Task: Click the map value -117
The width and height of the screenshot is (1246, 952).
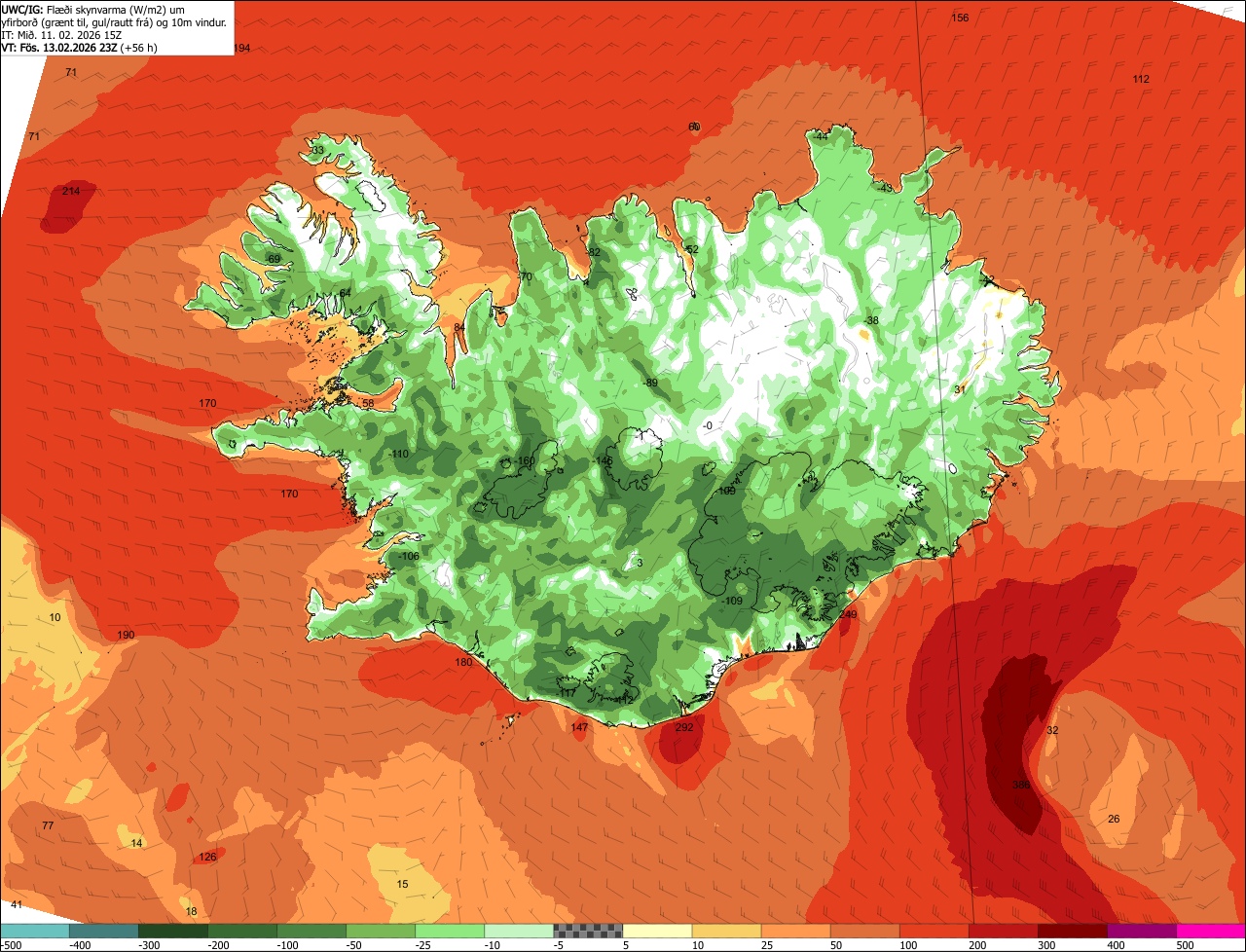Action: (568, 694)
